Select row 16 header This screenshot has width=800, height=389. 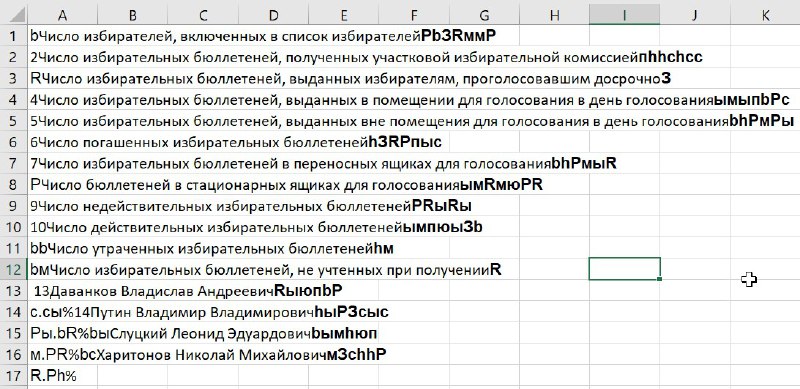click(x=13, y=354)
